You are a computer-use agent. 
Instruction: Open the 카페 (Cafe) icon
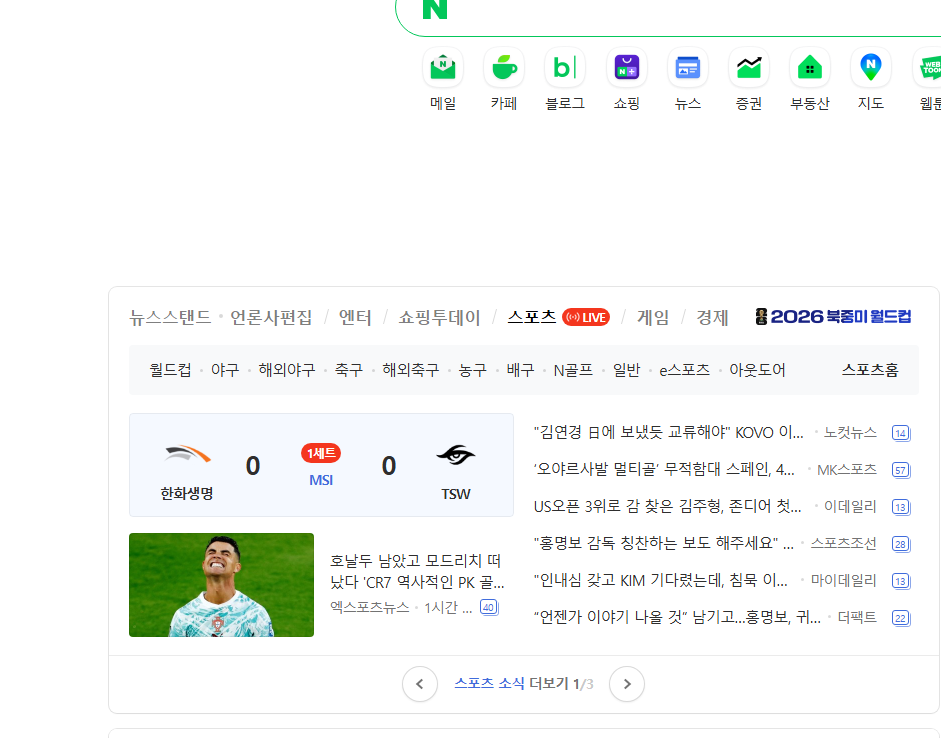pyautogui.click(x=504, y=68)
